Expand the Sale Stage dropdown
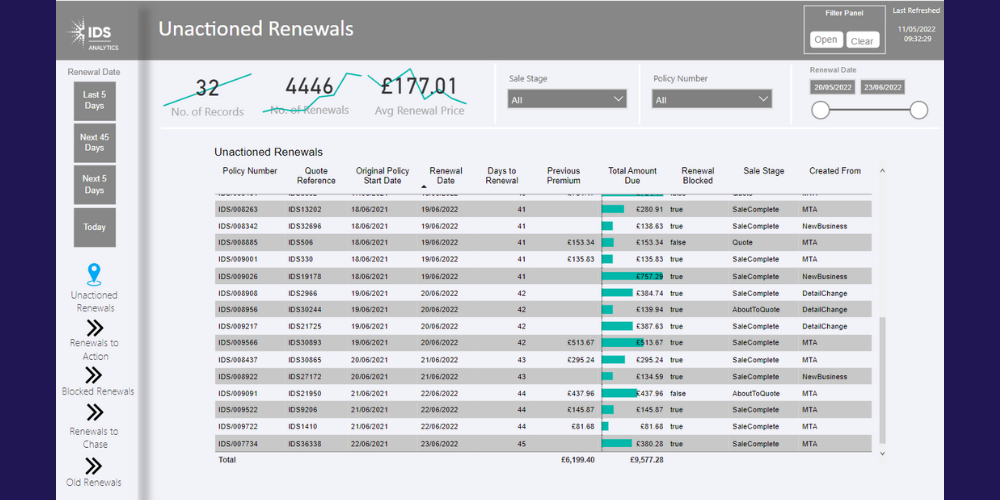This screenshot has width=1000, height=500. pos(567,99)
